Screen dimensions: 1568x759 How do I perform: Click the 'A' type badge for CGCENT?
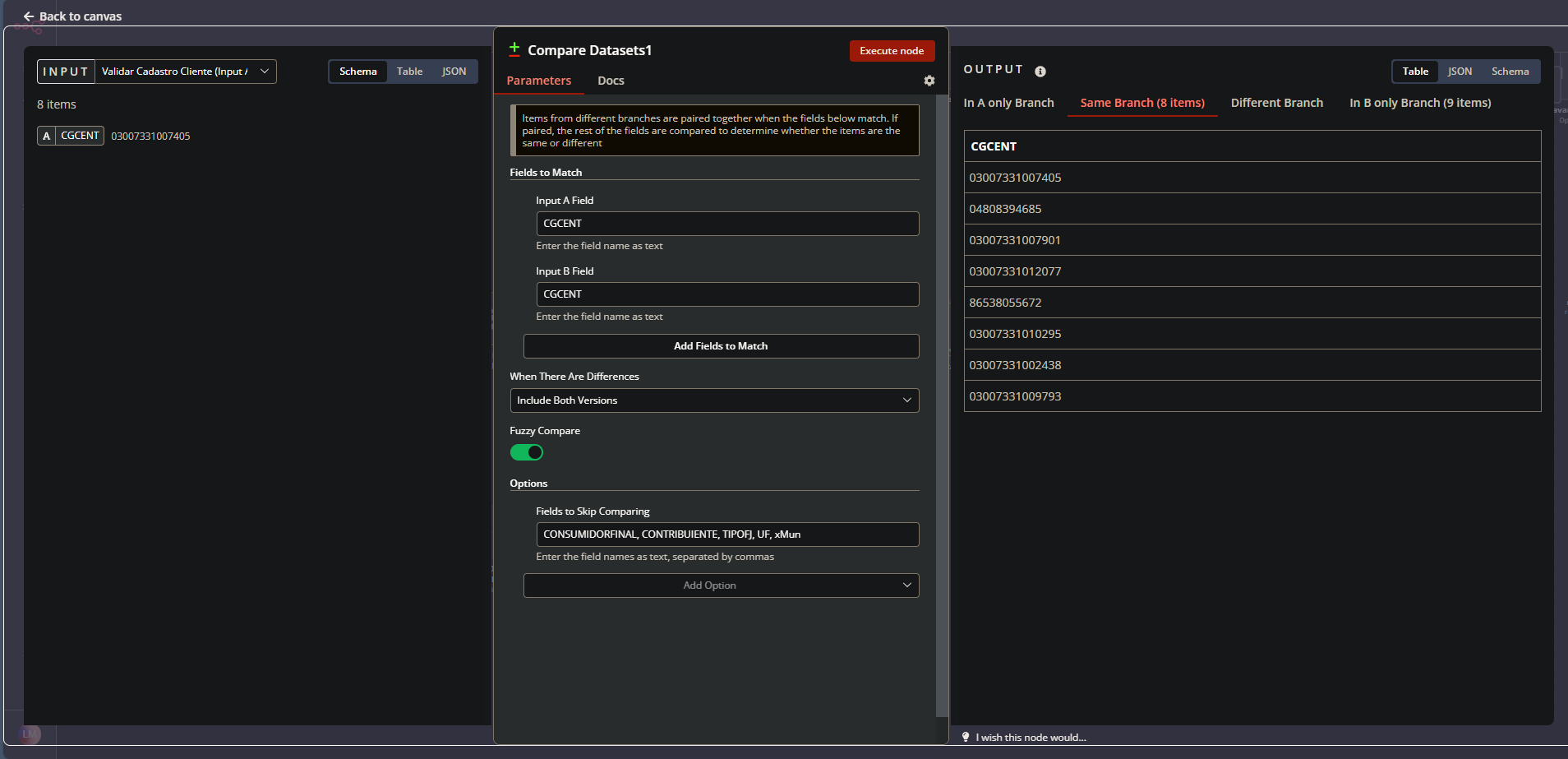point(47,136)
